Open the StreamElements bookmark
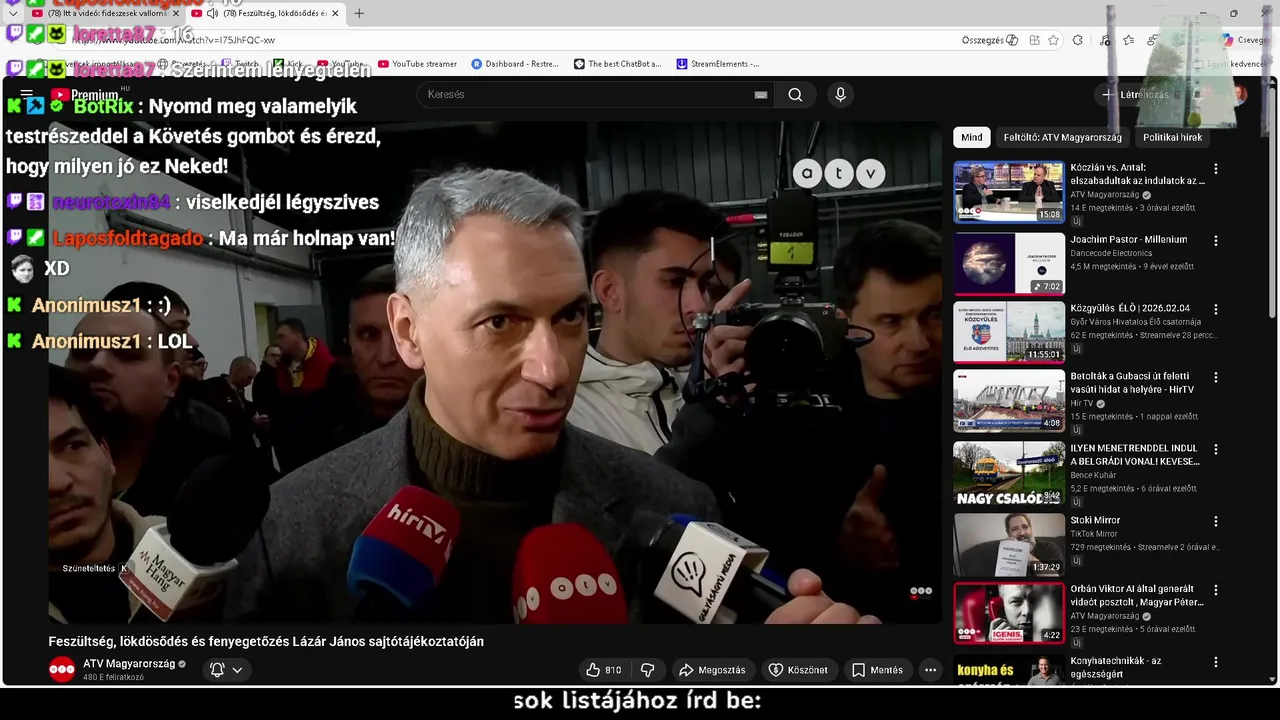Viewport: 1280px width, 720px height. [x=717, y=64]
